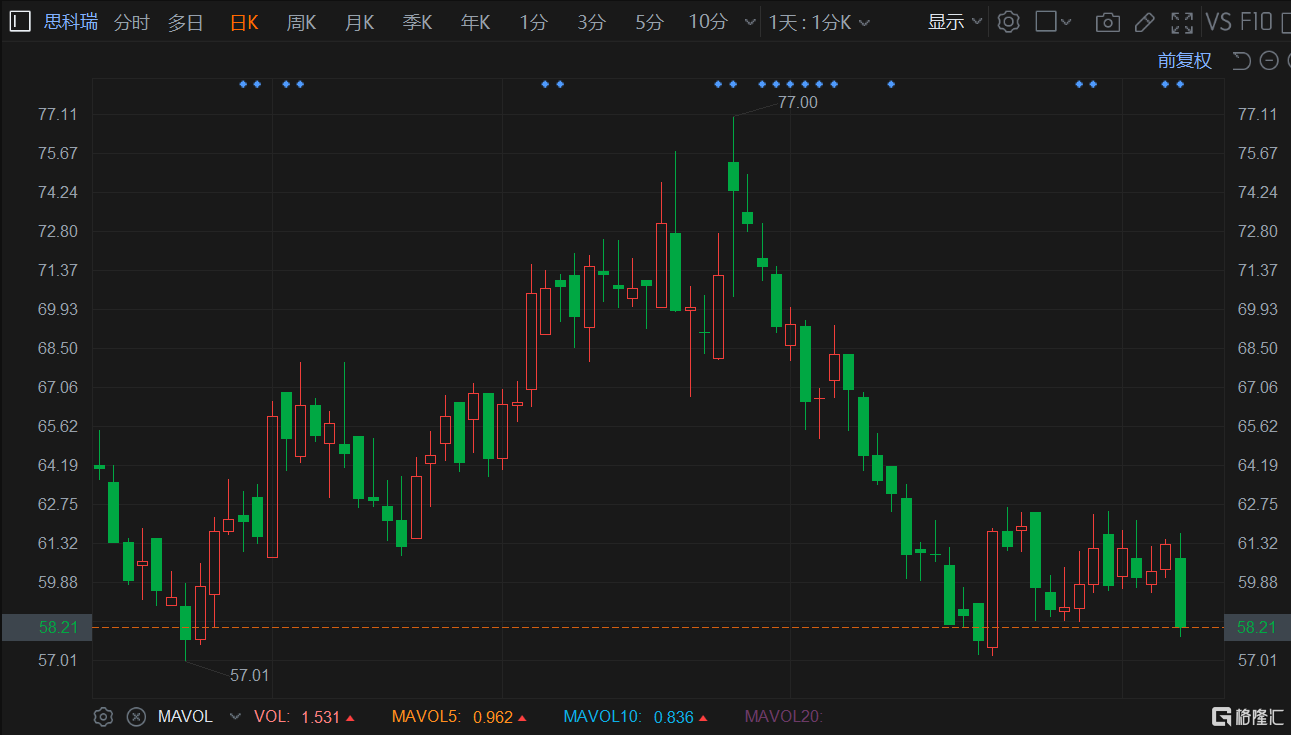Choose the 10分 minute interval

709,22
